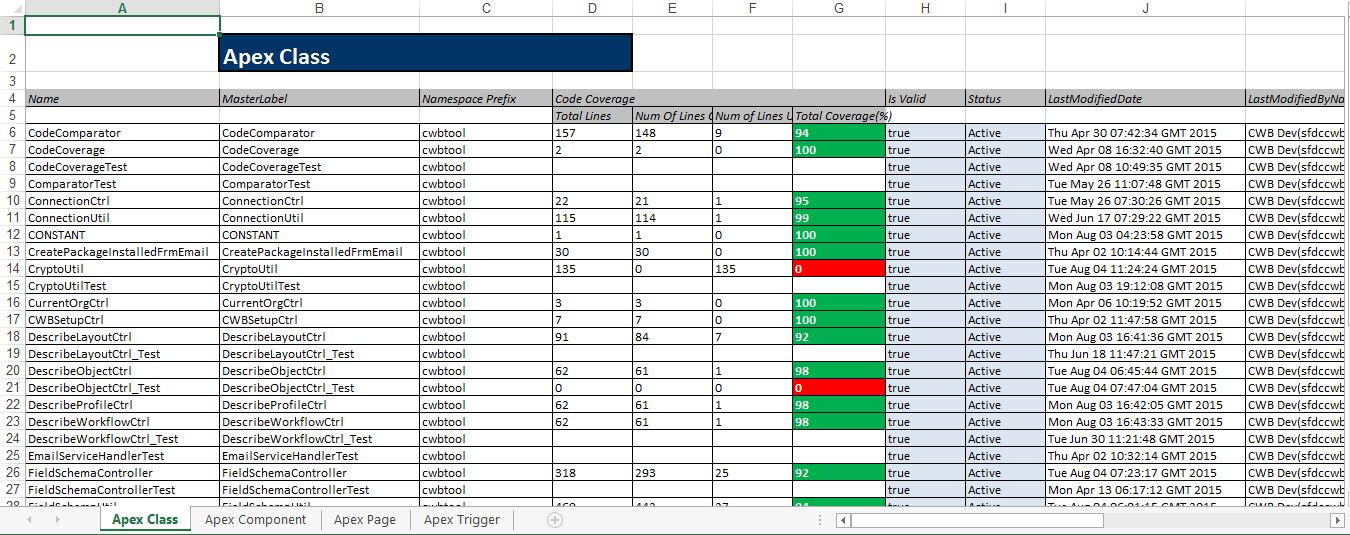Select the Apex Class title cell
The image size is (1350, 535).
(x=425, y=54)
